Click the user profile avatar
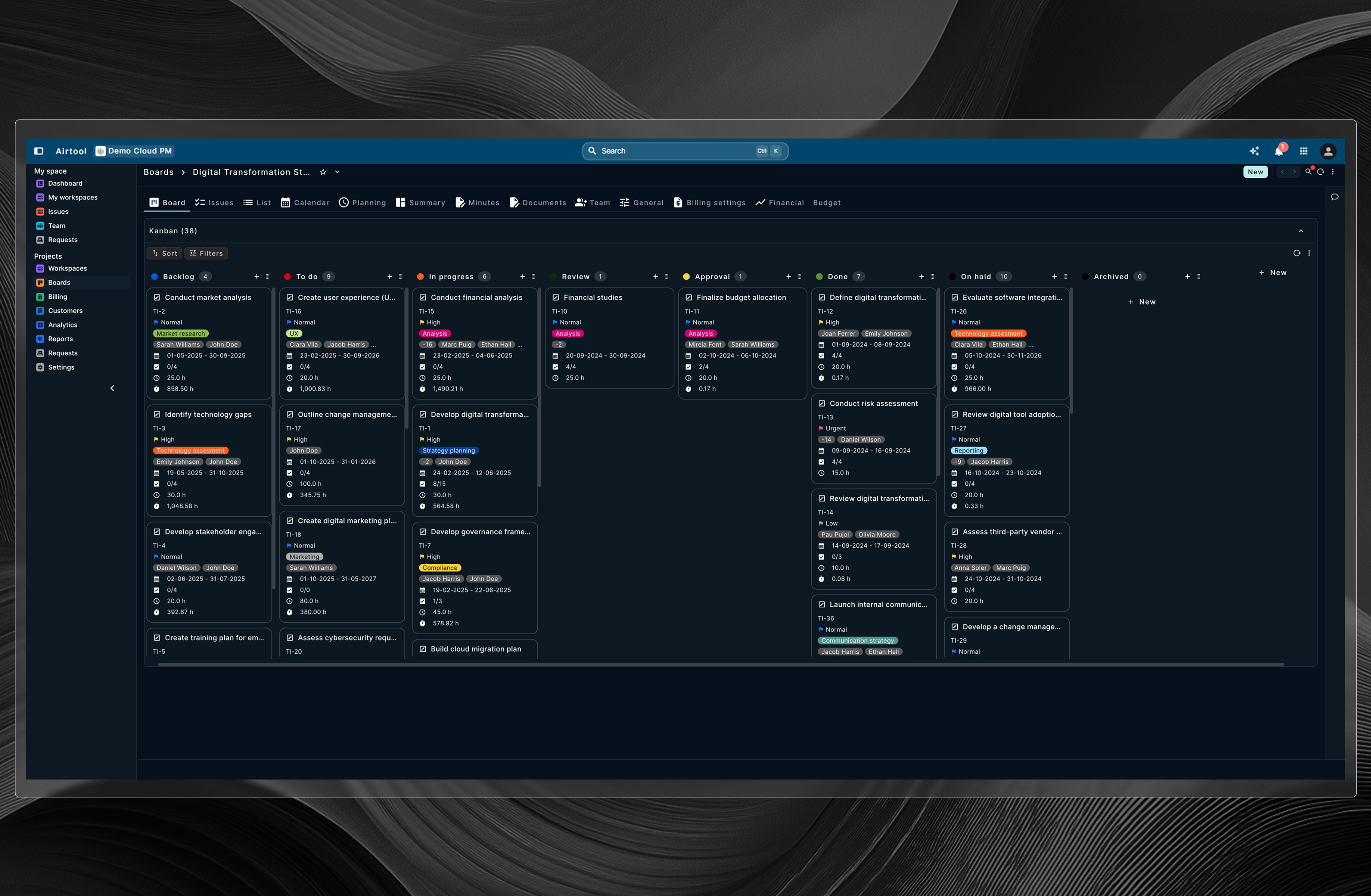Screen dimensions: 1371x896 coord(1328,151)
